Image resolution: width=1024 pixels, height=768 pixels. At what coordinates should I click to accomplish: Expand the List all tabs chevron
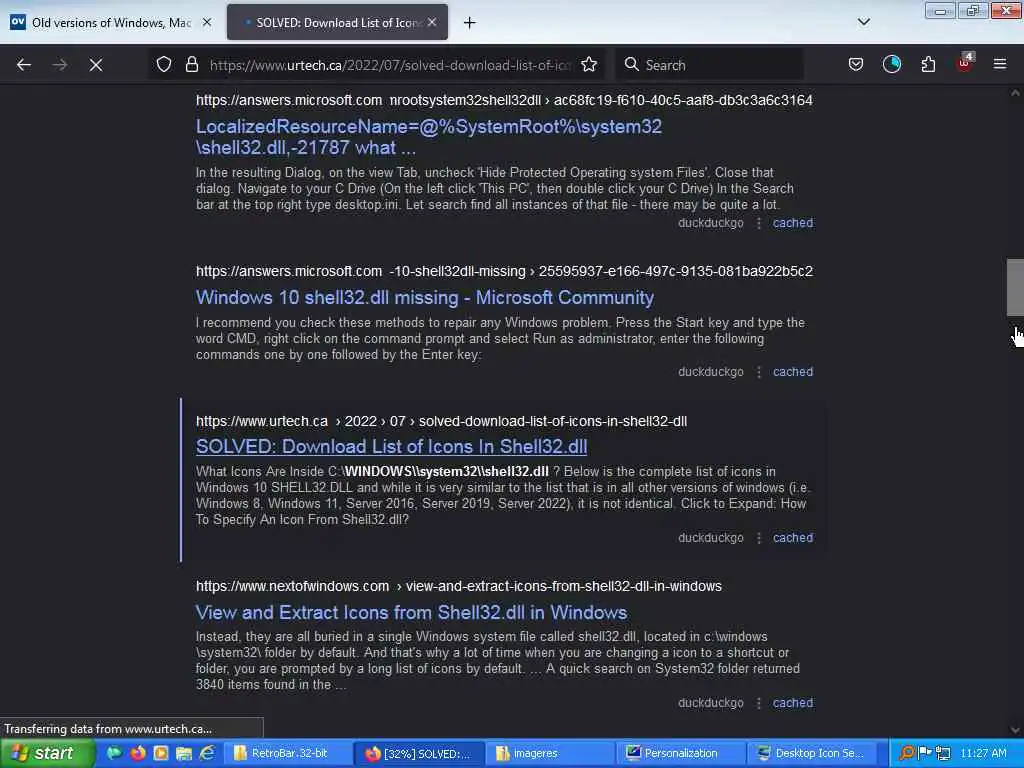(863, 22)
